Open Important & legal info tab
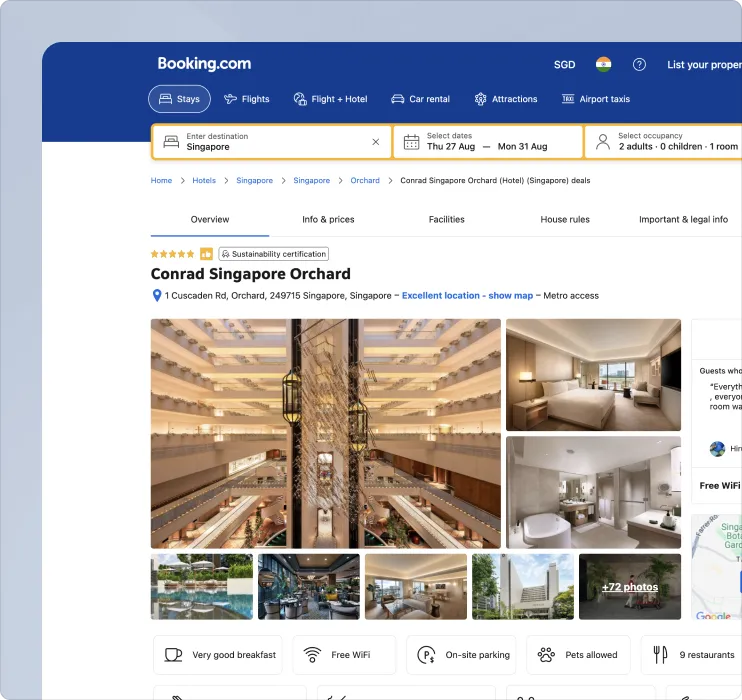Screen dimensions: 742x700 click(x=683, y=219)
